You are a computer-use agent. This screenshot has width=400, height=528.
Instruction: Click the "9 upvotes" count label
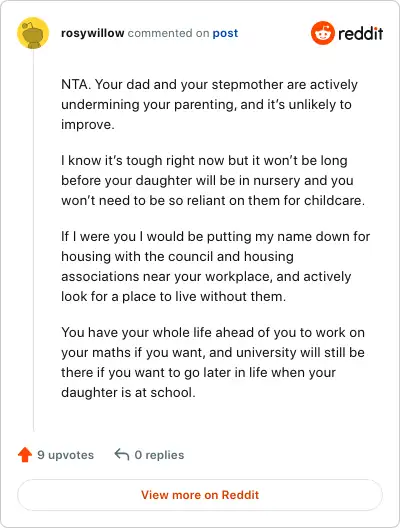pyautogui.click(x=66, y=455)
